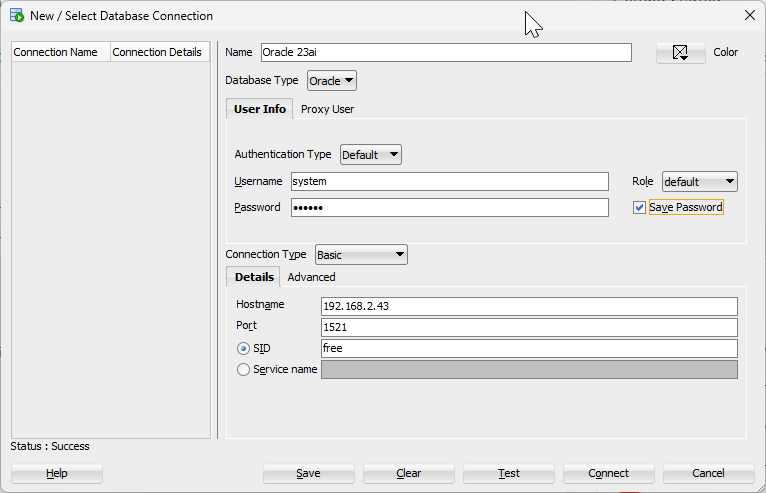Screen dimensions: 766x493
Task: Click the database connection window icon
Action: click(x=17, y=16)
